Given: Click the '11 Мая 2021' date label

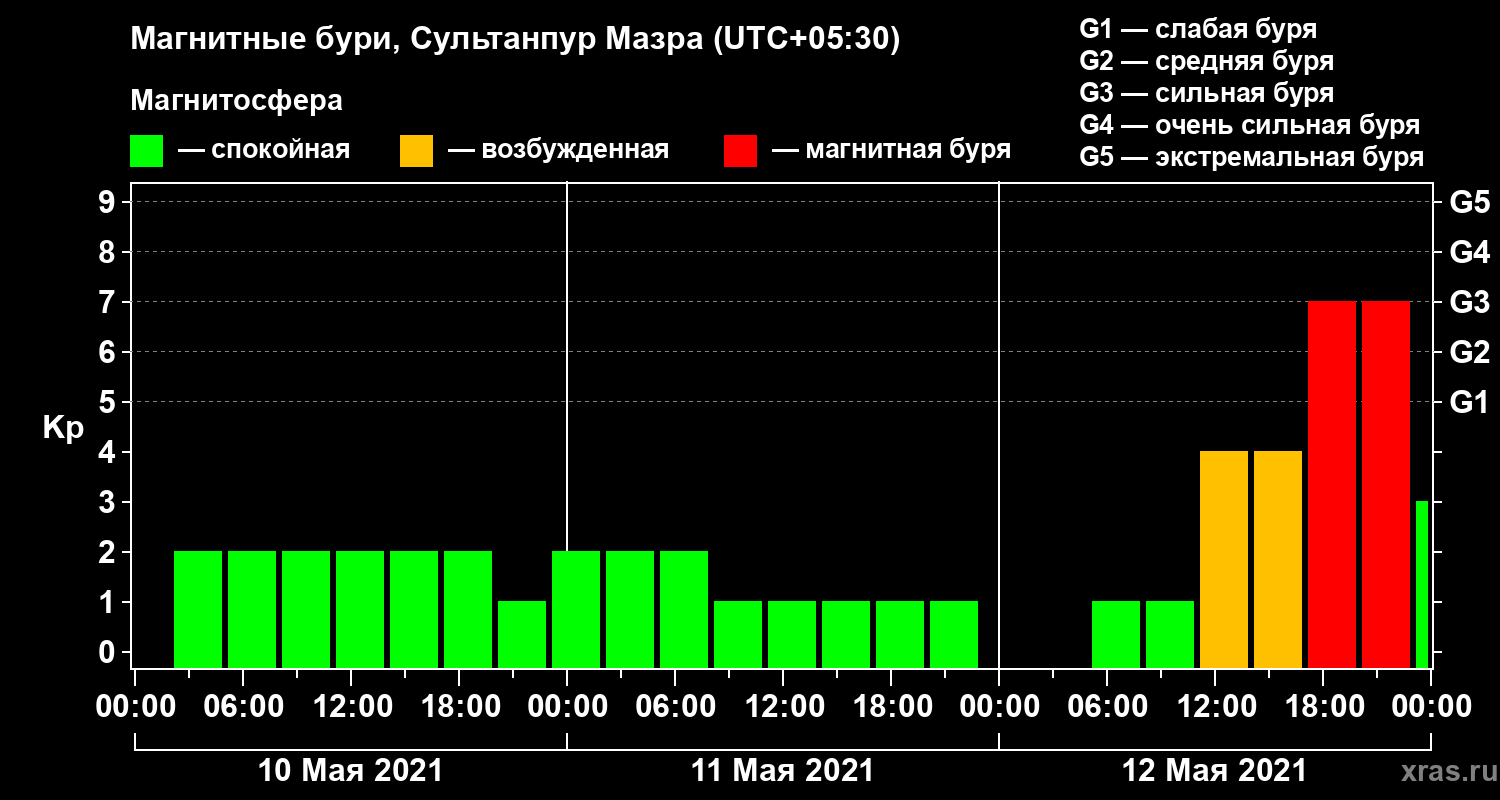Looking at the screenshot, I should pyautogui.click(x=782, y=771).
